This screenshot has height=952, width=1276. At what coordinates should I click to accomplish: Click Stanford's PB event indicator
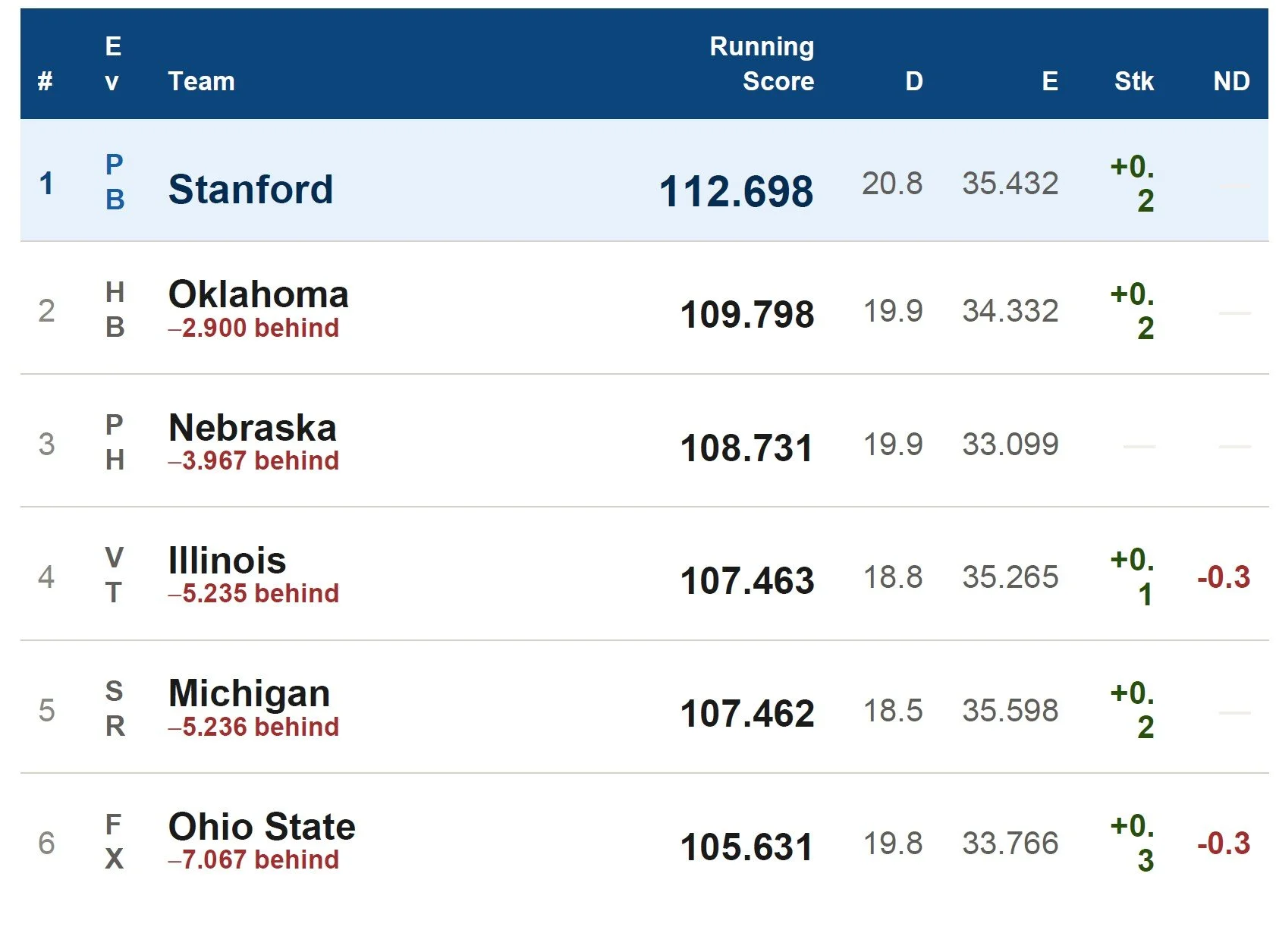[x=115, y=182]
